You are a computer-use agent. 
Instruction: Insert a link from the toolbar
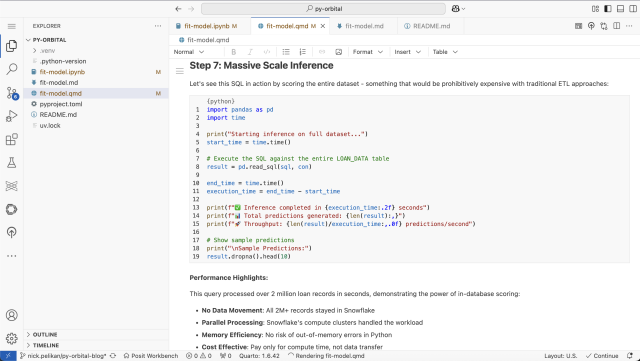coord(322,52)
